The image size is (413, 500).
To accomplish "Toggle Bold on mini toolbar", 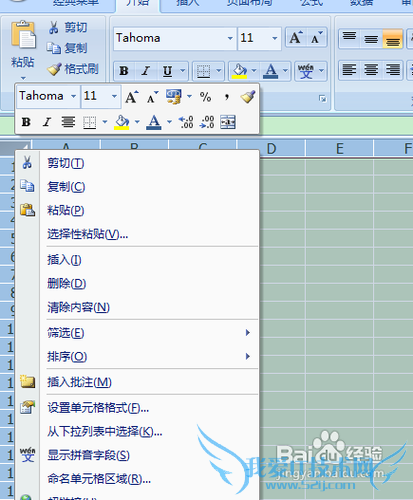I will (x=26, y=122).
